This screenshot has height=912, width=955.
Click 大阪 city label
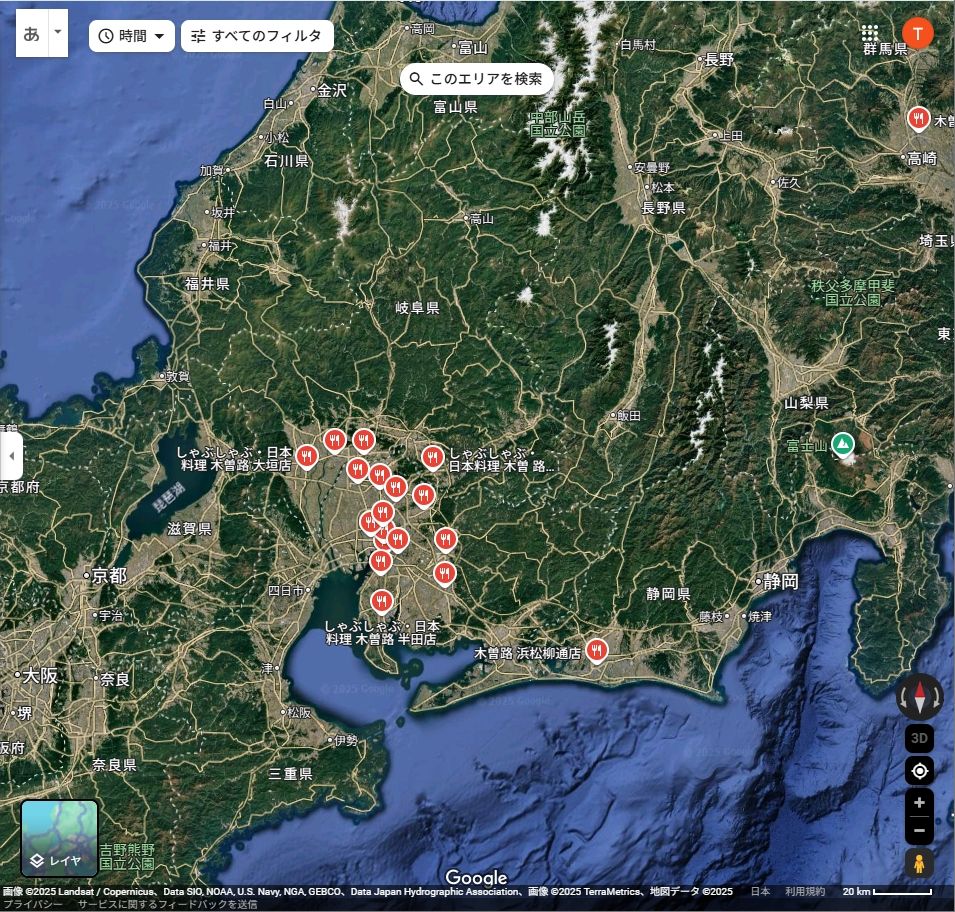[x=40, y=676]
